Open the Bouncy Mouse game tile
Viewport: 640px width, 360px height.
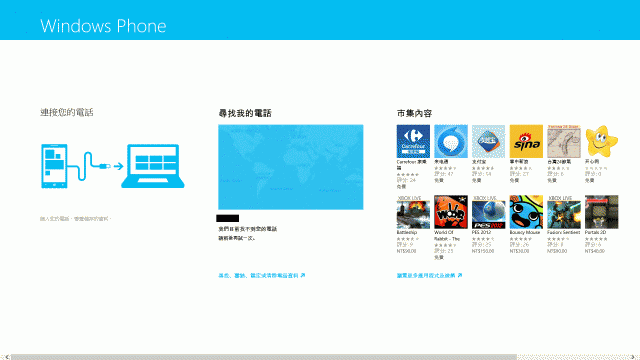526,212
